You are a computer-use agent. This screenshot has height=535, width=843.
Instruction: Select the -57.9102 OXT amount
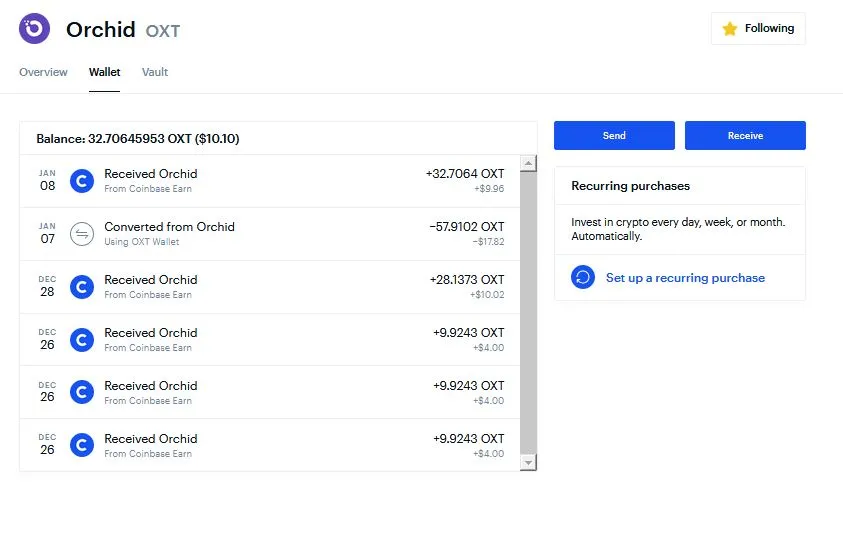[x=467, y=227]
